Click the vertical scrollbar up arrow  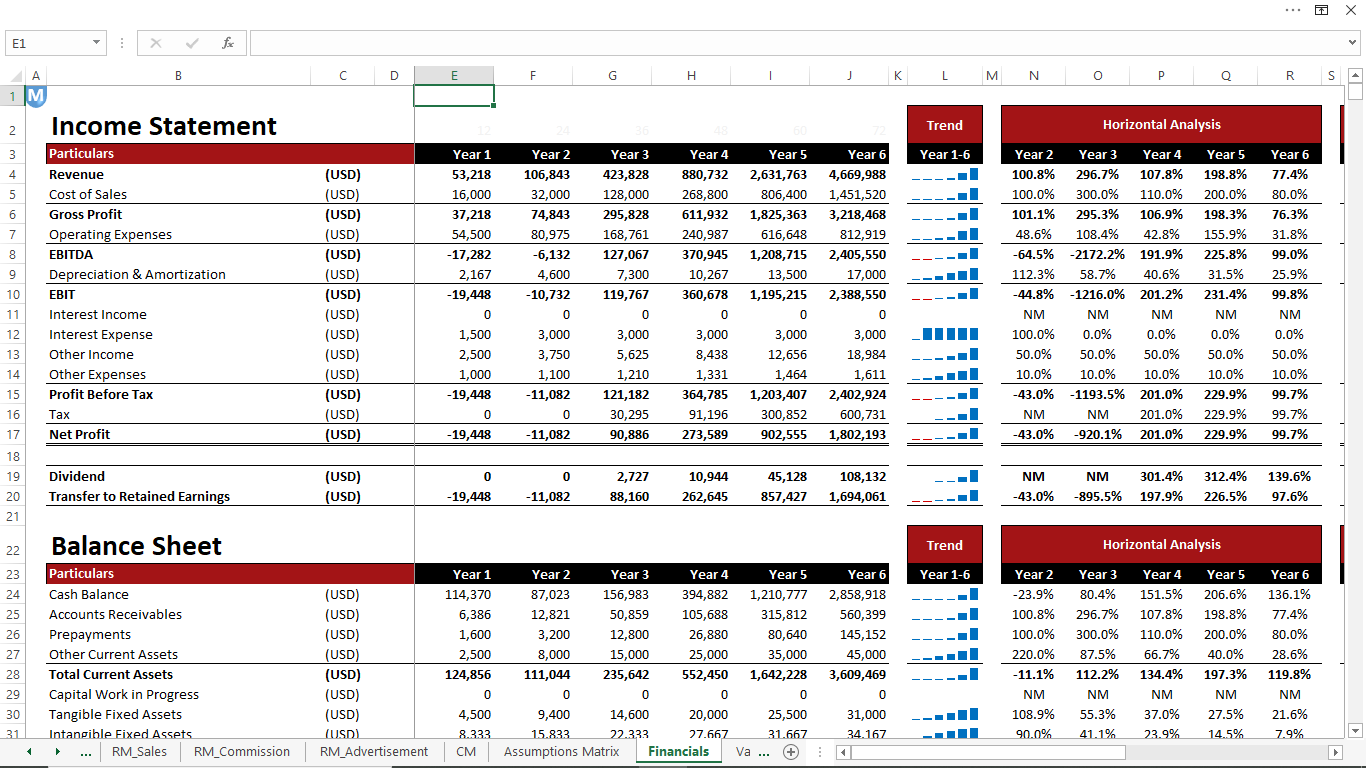point(1355,75)
